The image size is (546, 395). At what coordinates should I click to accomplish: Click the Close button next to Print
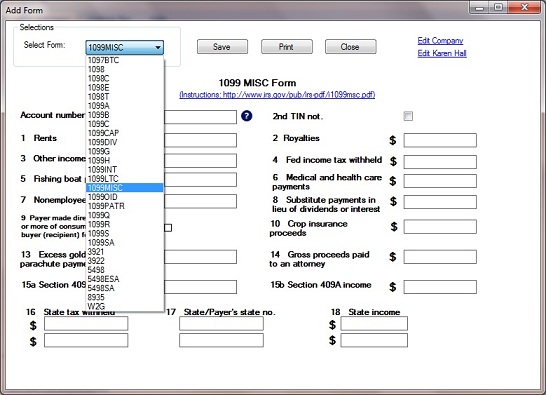click(x=351, y=47)
